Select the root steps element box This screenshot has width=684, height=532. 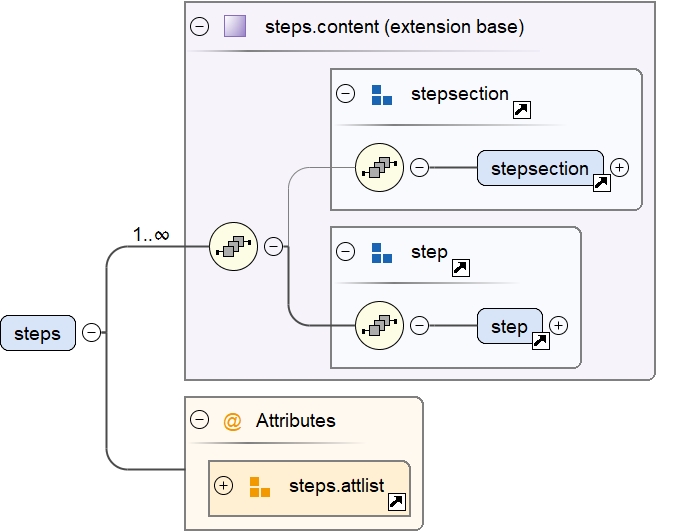(38, 333)
